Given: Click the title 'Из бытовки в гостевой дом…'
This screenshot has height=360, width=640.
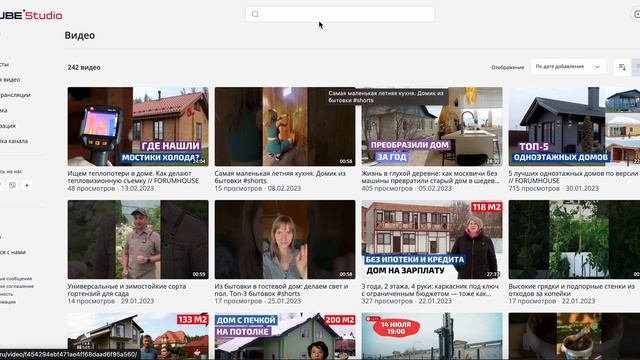Looking at the screenshot, I should [281, 290].
